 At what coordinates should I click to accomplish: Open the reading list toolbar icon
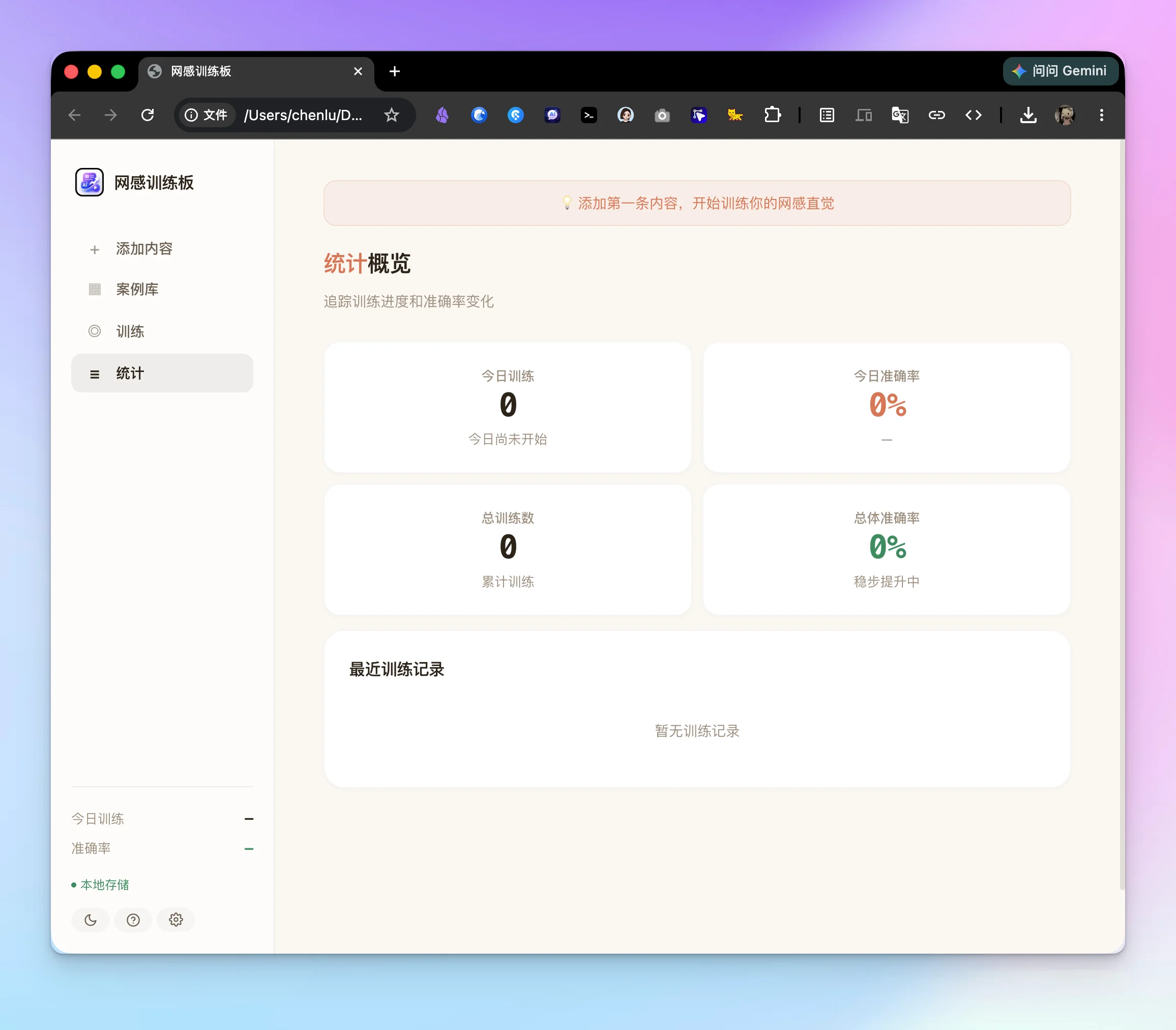coord(827,115)
